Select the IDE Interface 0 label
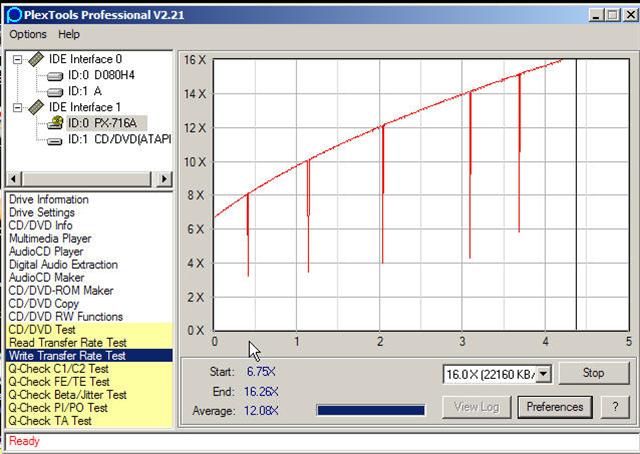640x454 pixels. click(x=85, y=59)
